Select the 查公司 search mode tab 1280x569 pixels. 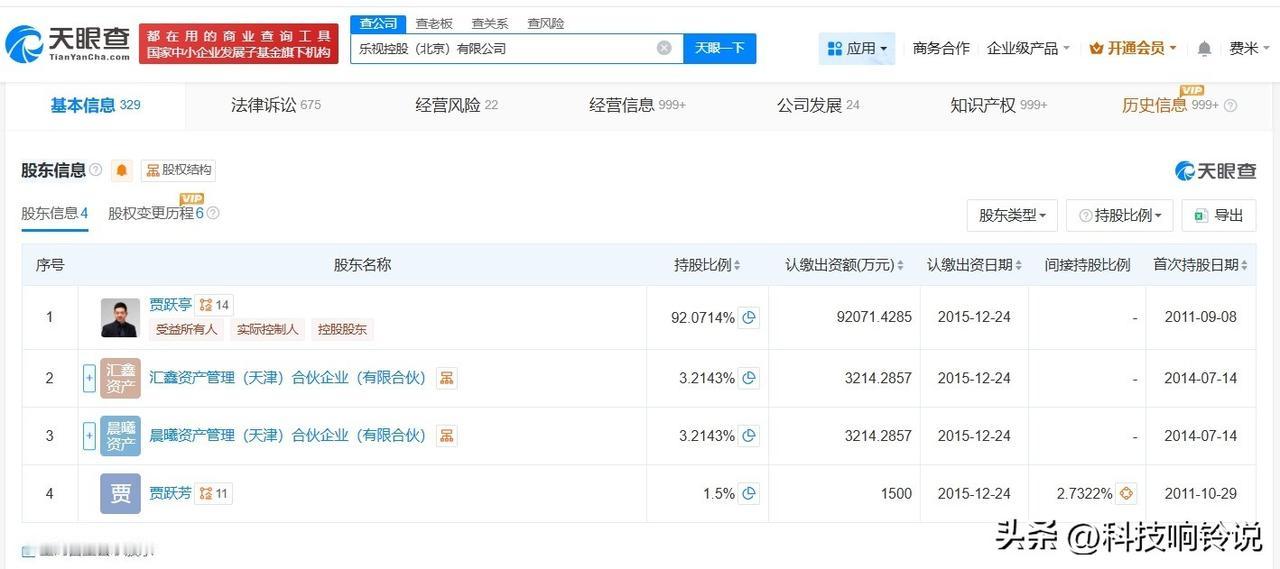[x=378, y=23]
